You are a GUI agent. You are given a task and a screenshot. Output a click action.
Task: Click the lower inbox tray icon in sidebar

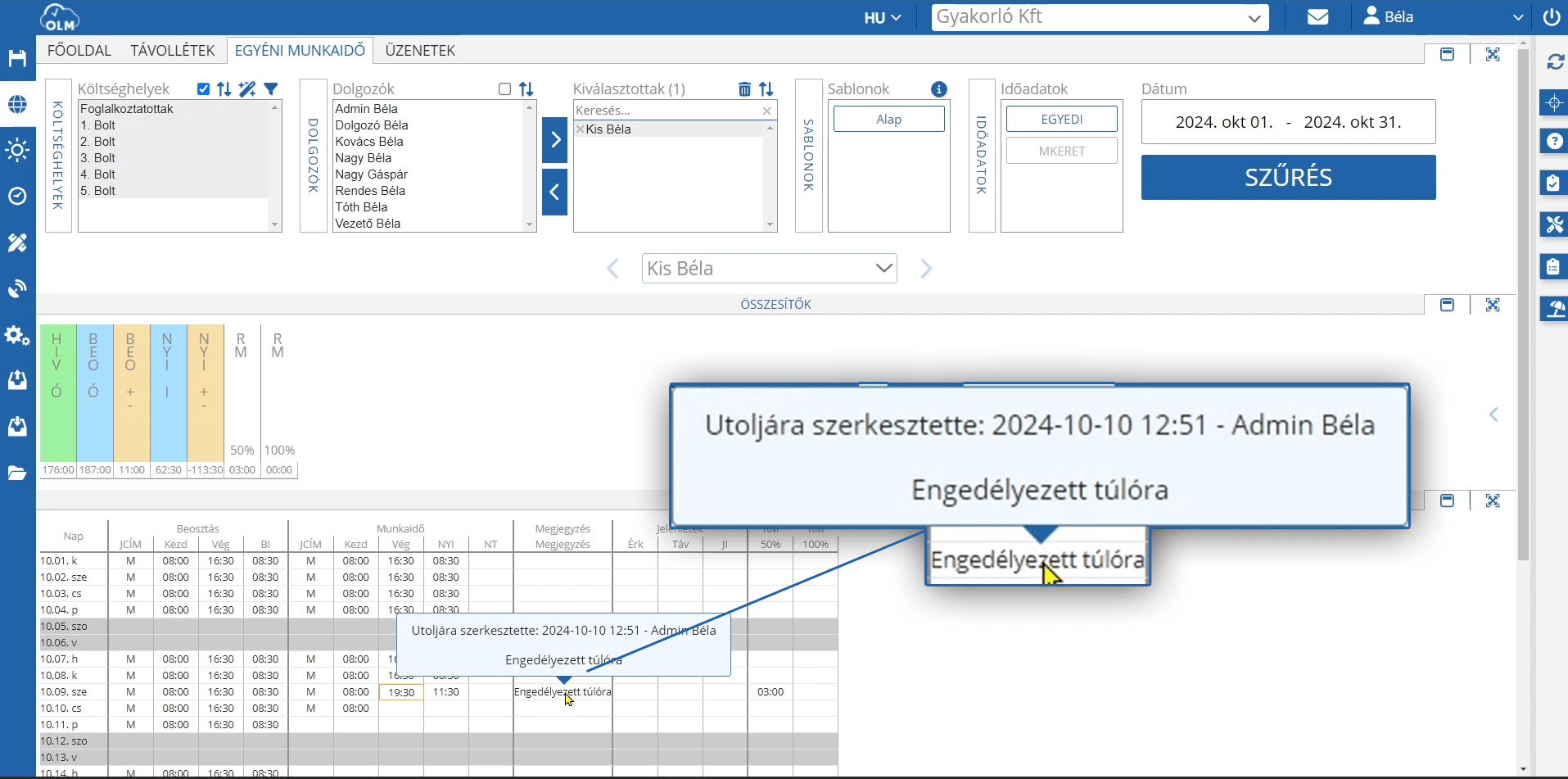[17, 426]
